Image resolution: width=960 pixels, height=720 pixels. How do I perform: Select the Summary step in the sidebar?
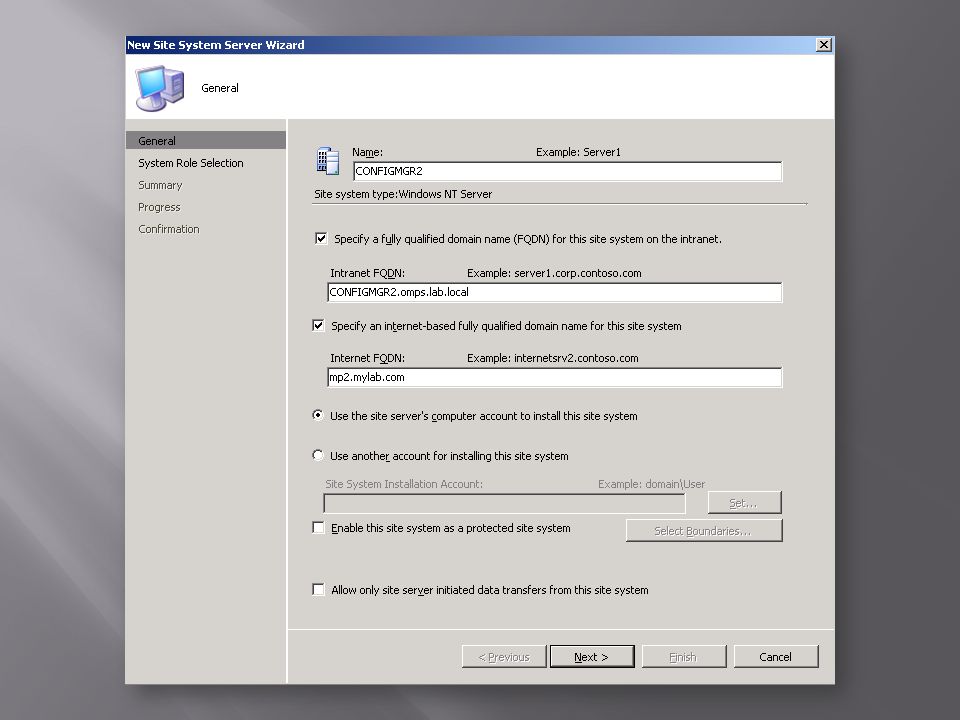[x=160, y=185]
